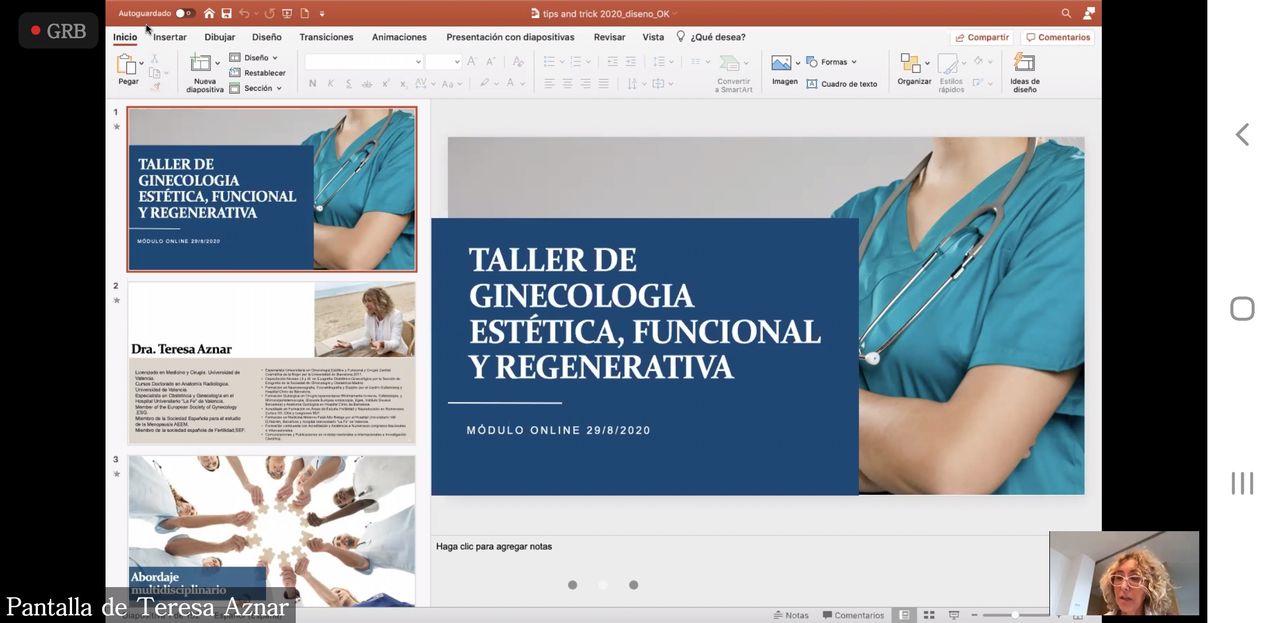Start slideshow from the title bar icon
The height and width of the screenshot is (623, 1280).
(287, 13)
